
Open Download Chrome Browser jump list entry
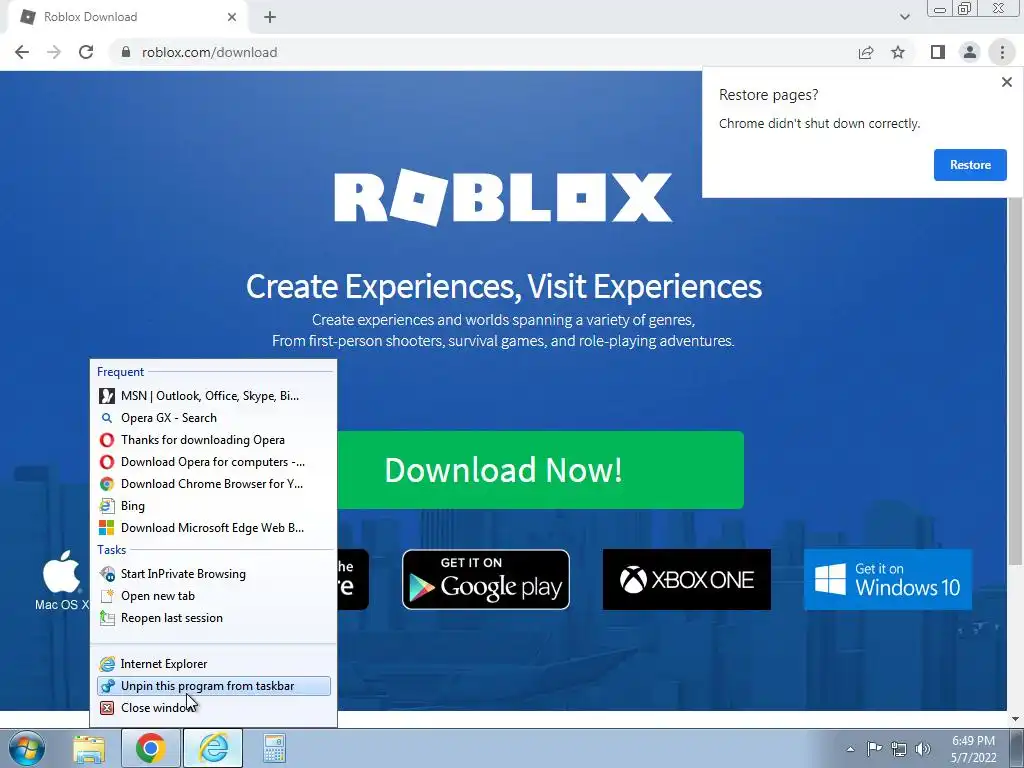tap(214, 484)
